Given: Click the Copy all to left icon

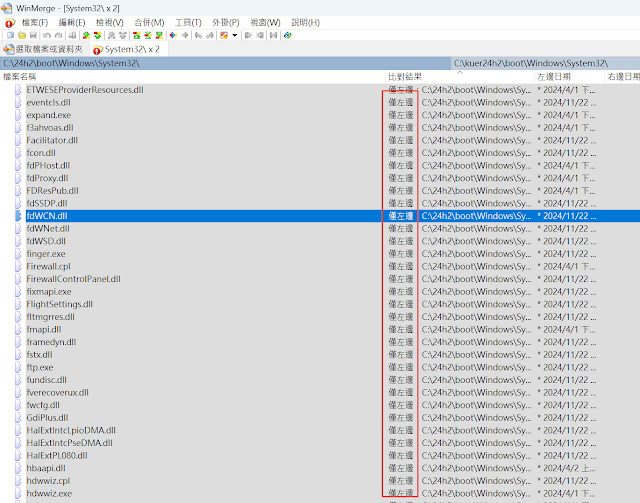Looking at the screenshot, I should click(x=260, y=36).
